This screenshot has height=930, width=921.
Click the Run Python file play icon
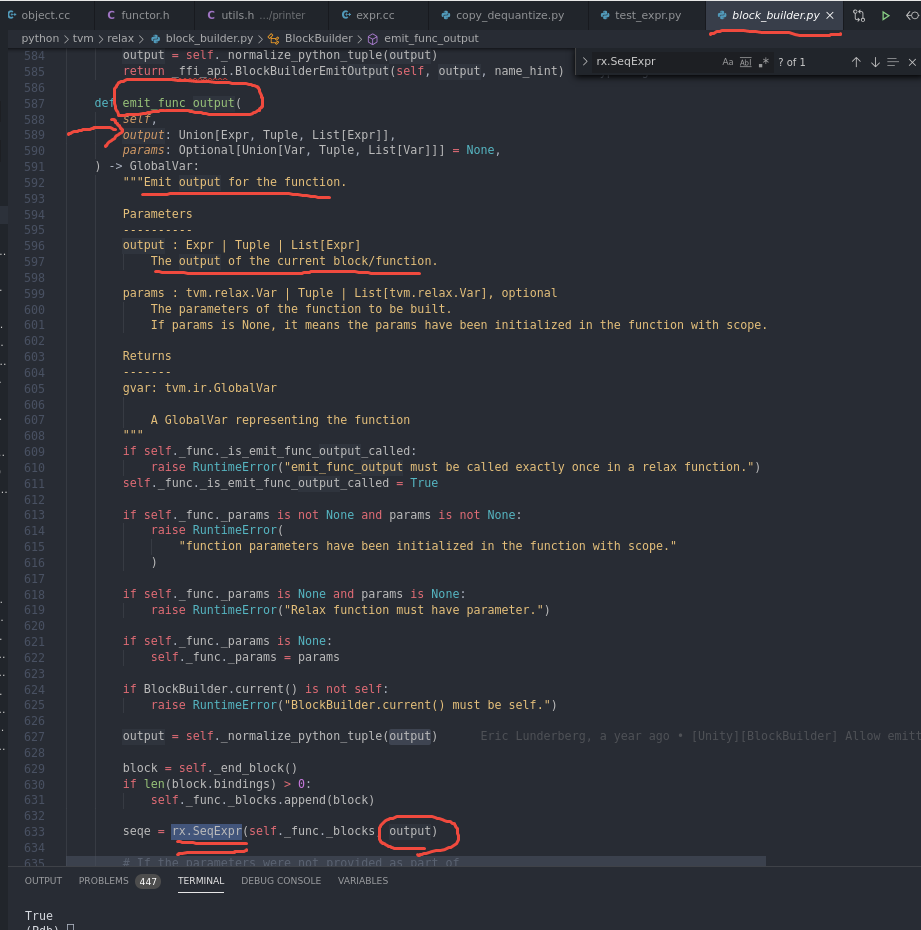(885, 15)
